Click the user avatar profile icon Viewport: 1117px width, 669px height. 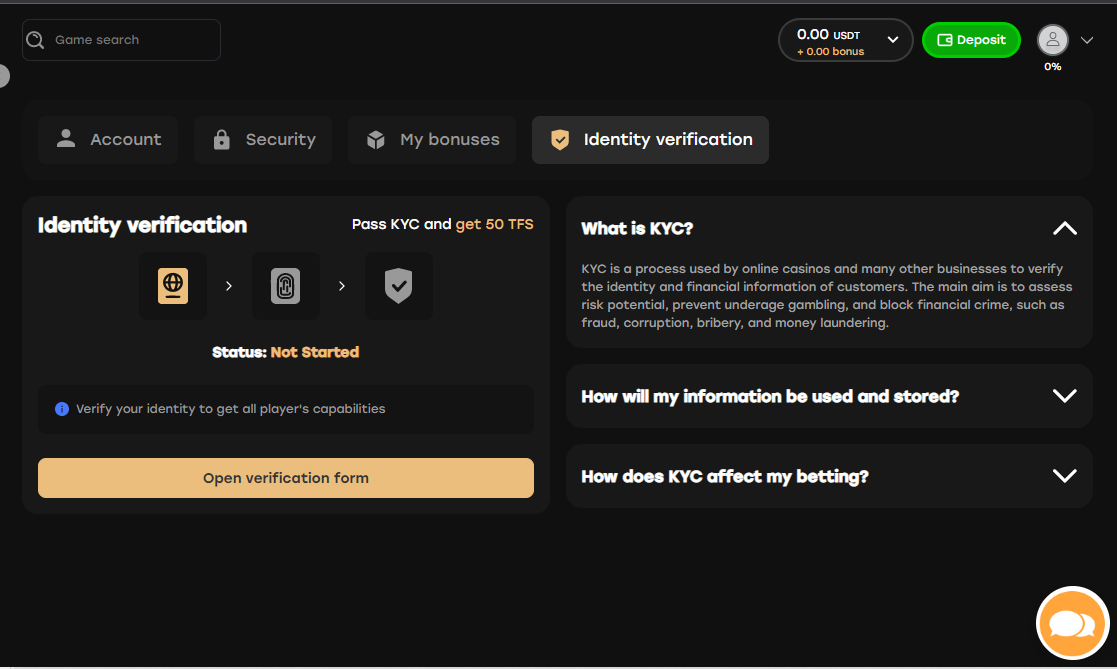pyautogui.click(x=1052, y=40)
